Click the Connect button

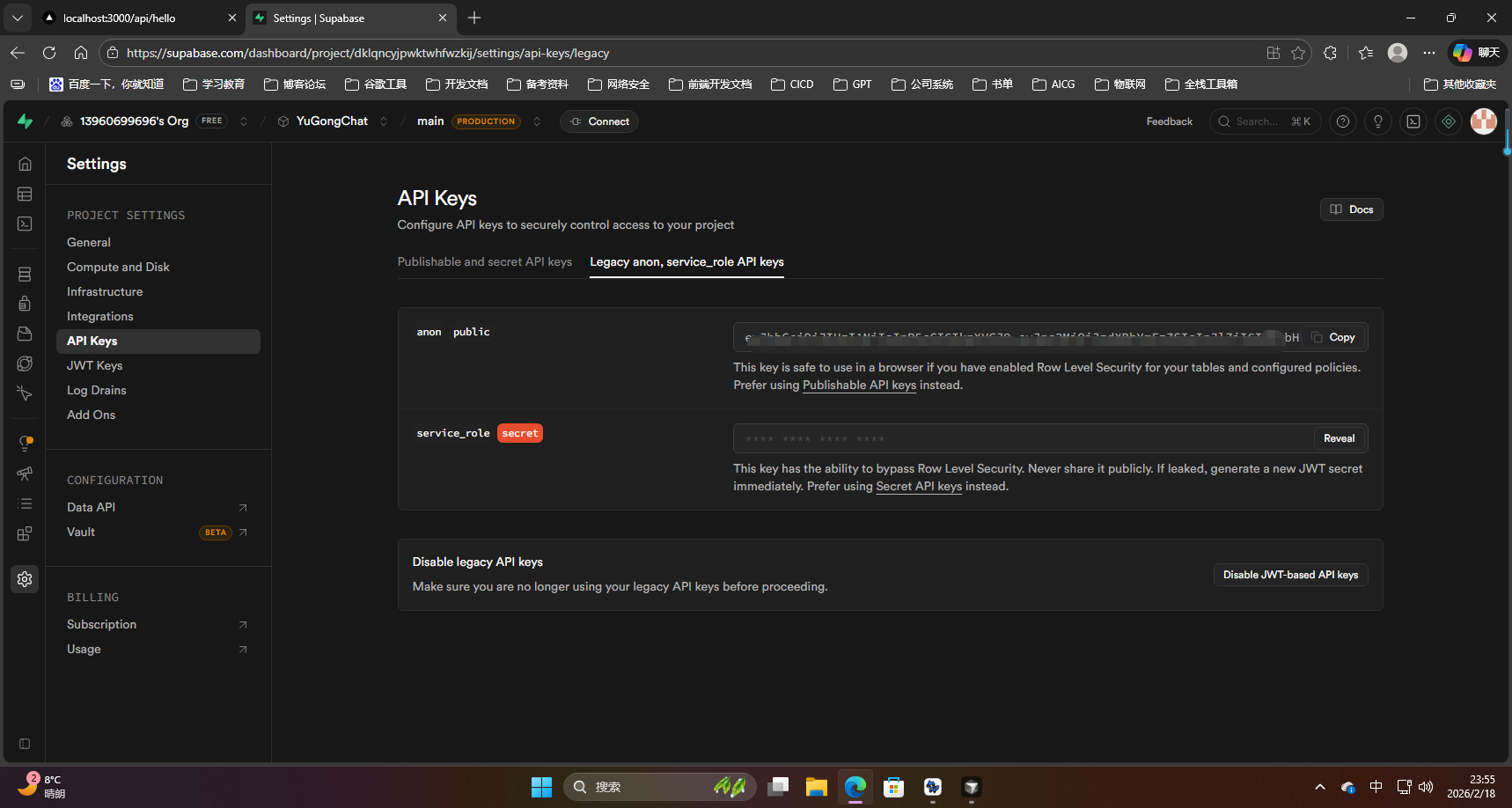[599, 121]
